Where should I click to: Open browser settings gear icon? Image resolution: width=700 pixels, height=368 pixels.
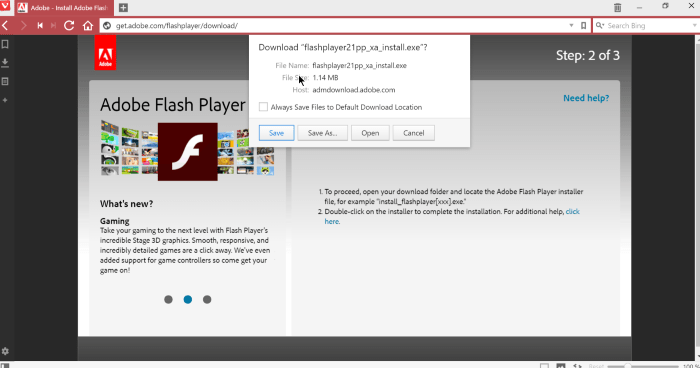[5, 351]
